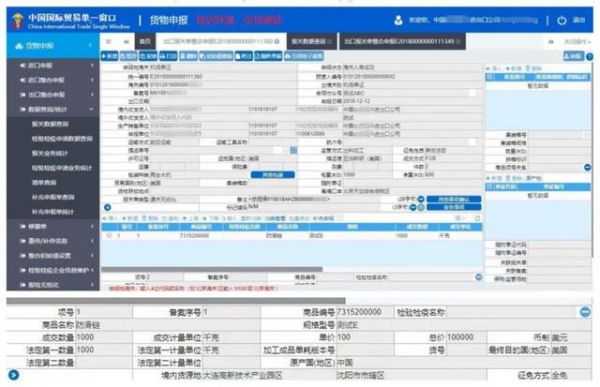
Task: Click small blue icon right of 提运单号 field
Action: [x=293, y=150]
